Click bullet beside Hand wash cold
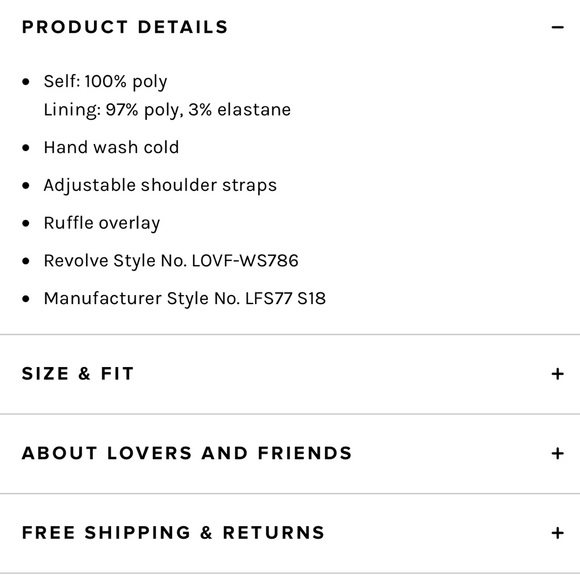This screenshot has width=580, height=580. tap(26, 148)
